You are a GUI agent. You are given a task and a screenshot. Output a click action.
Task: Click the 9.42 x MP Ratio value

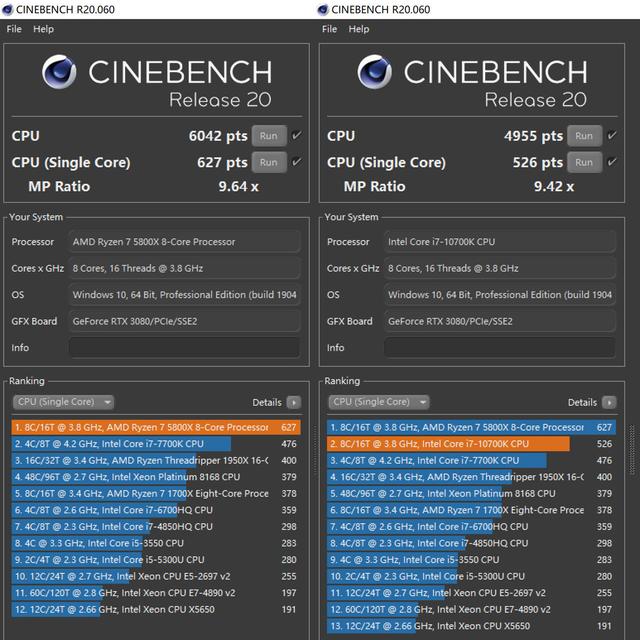[x=554, y=187]
